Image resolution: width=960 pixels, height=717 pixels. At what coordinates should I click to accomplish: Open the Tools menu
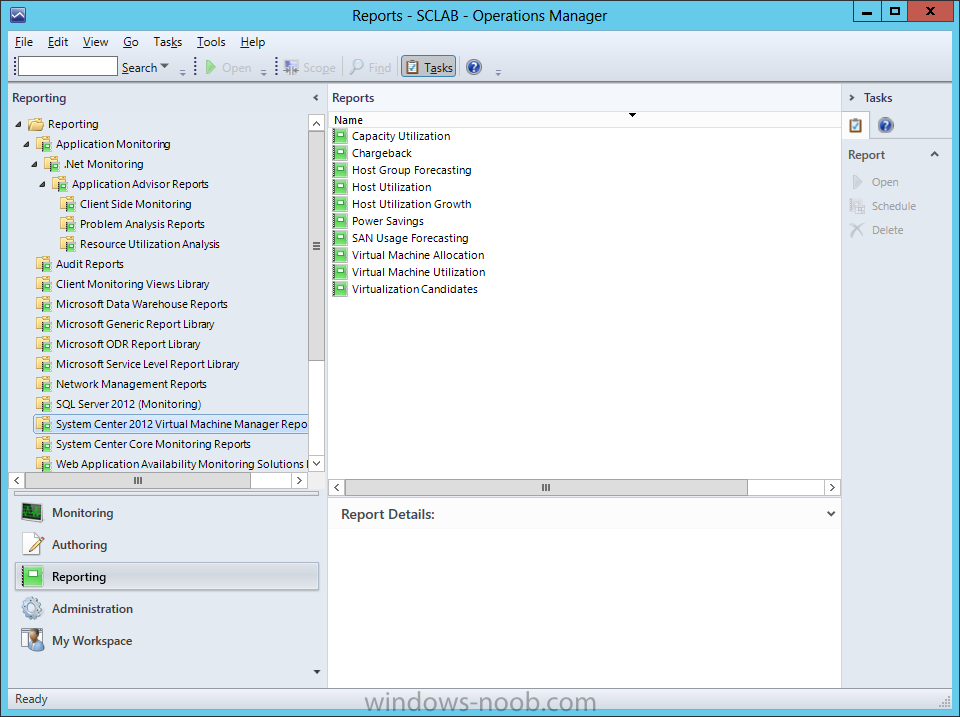(x=211, y=42)
